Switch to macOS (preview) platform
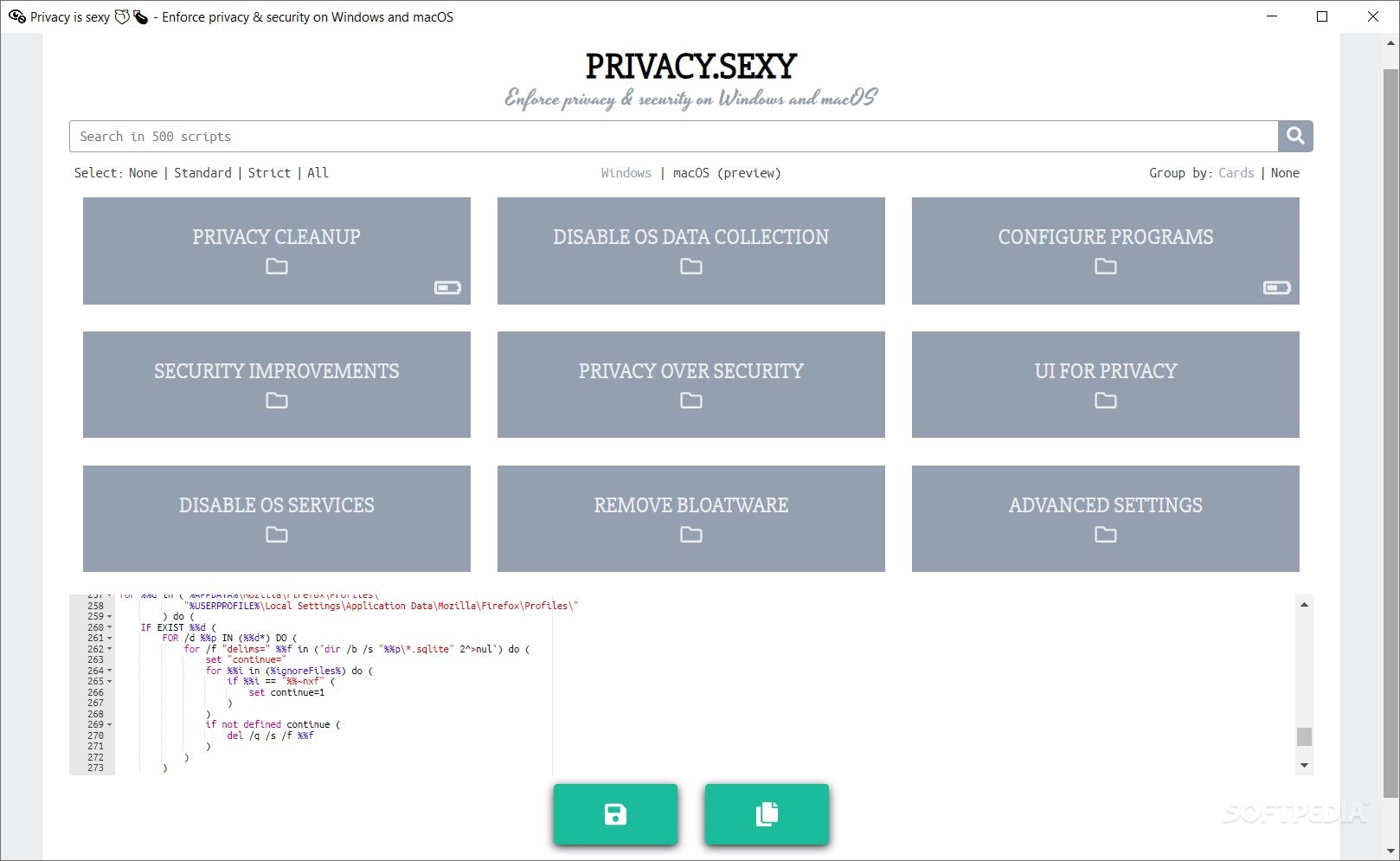Viewport: 1400px width, 861px height. point(727,173)
